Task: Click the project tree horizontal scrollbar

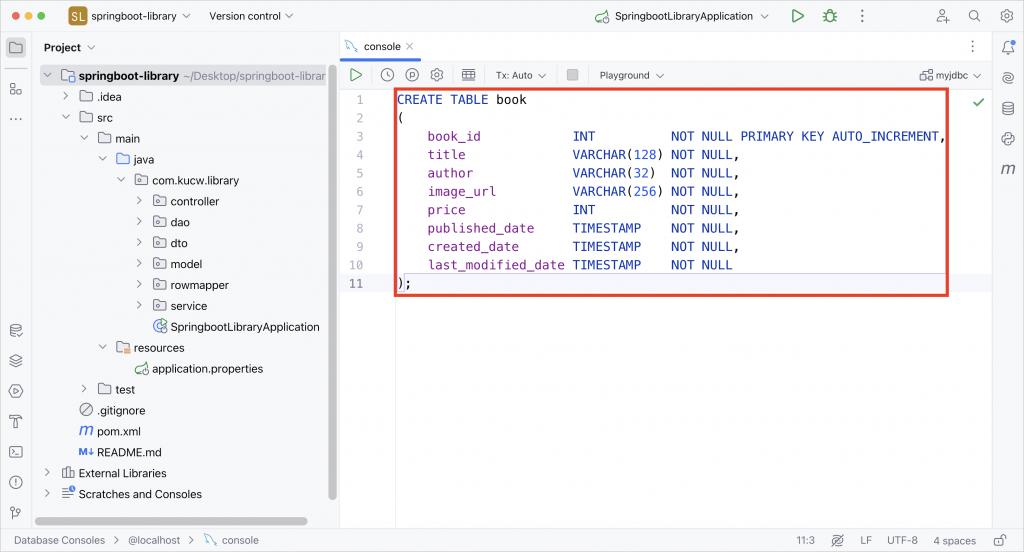Action: 171,521
